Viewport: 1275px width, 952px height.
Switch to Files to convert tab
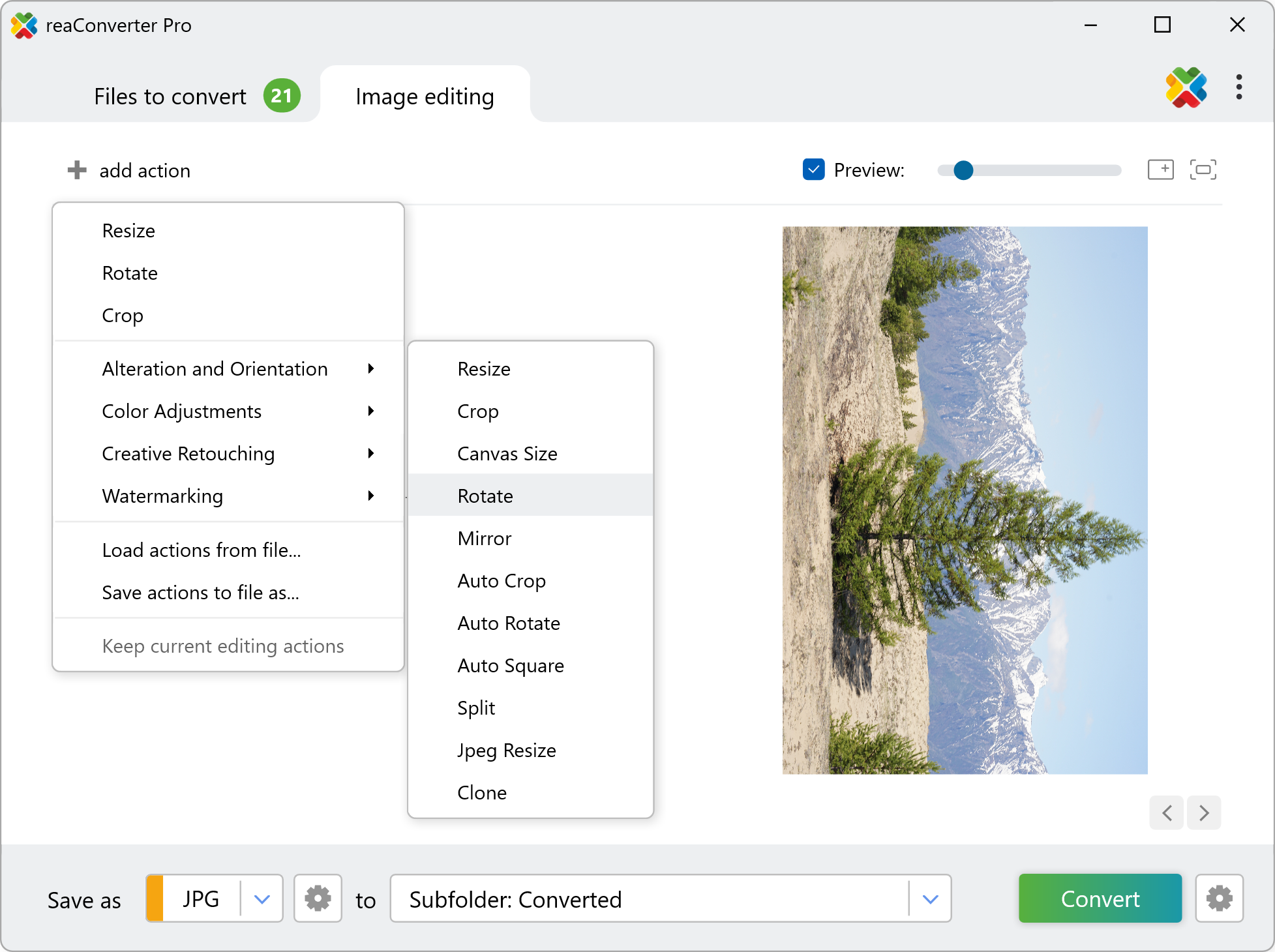[x=171, y=97]
